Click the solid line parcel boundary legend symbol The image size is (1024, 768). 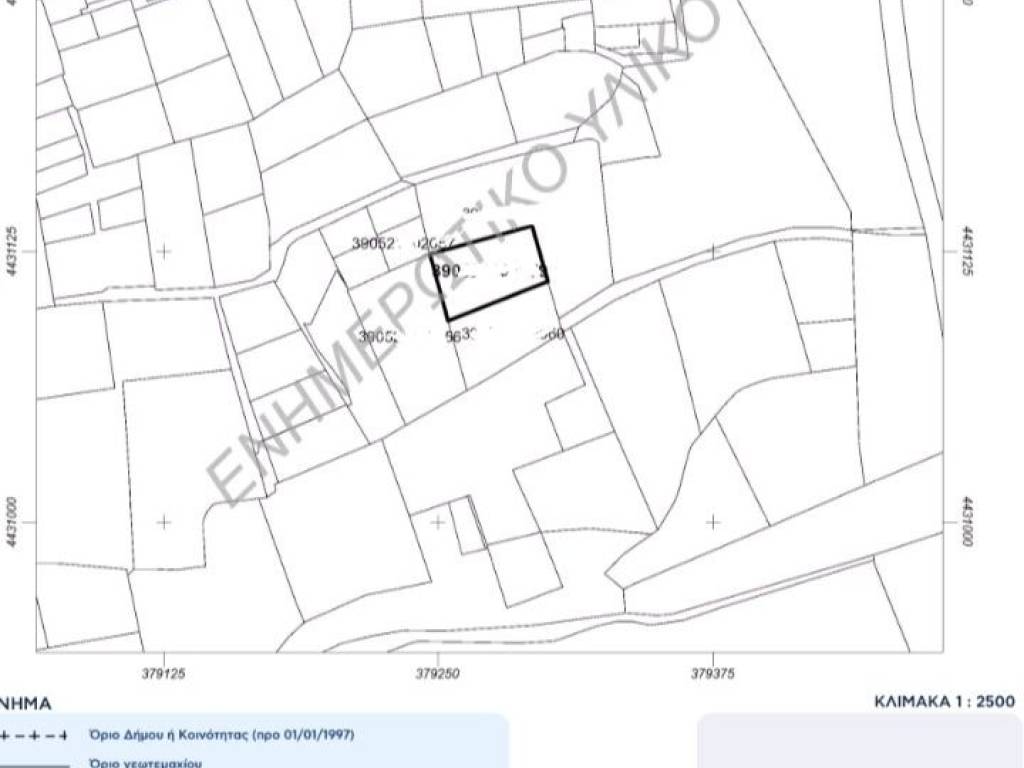[x=33, y=765]
